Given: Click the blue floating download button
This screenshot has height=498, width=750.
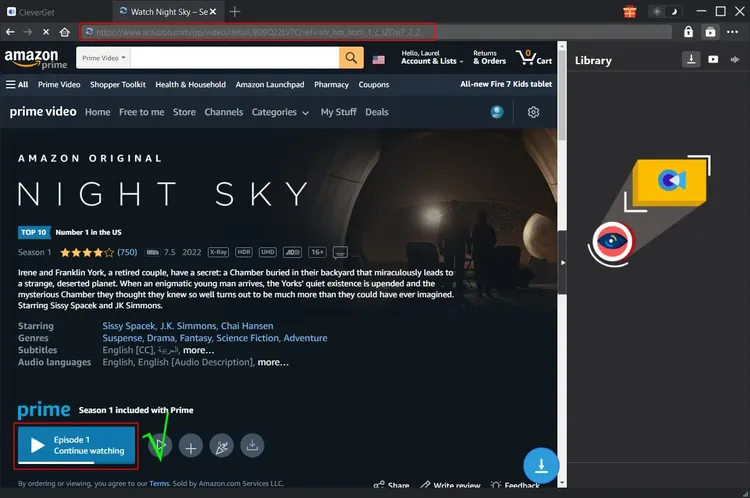Looking at the screenshot, I should pyautogui.click(x=541, y=465).
